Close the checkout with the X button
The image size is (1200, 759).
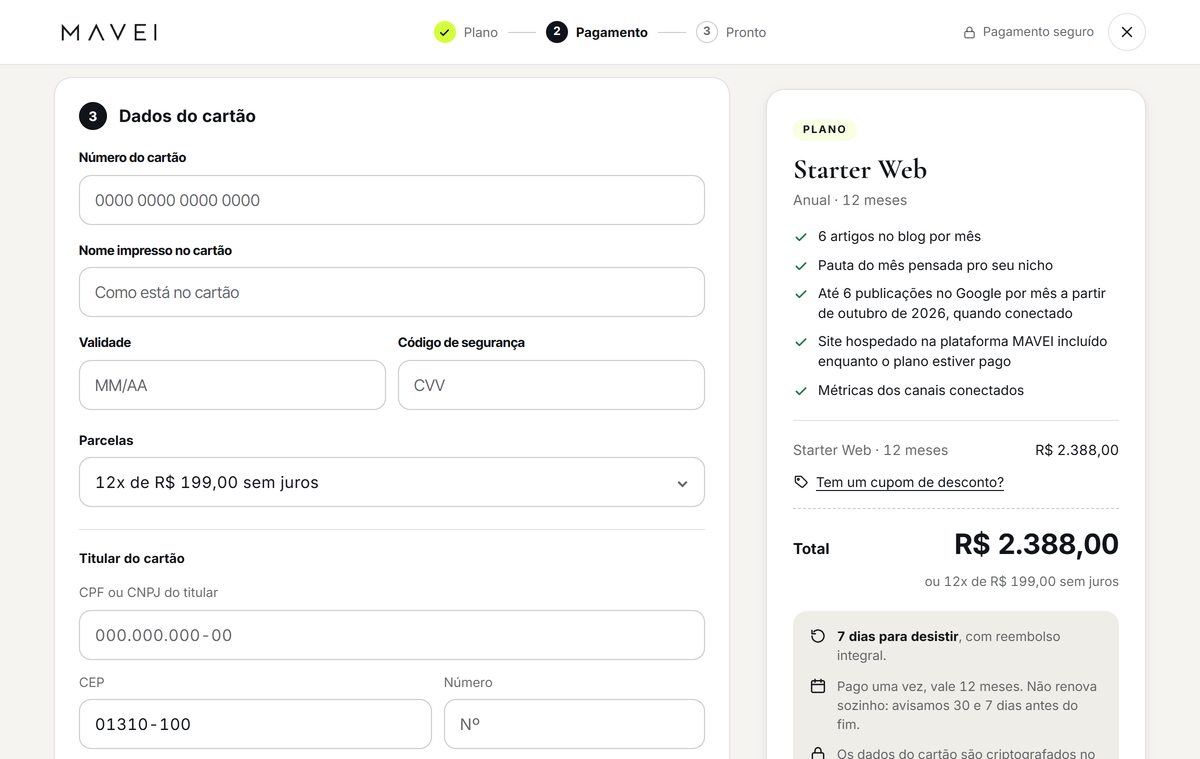tap(1127, 32)
